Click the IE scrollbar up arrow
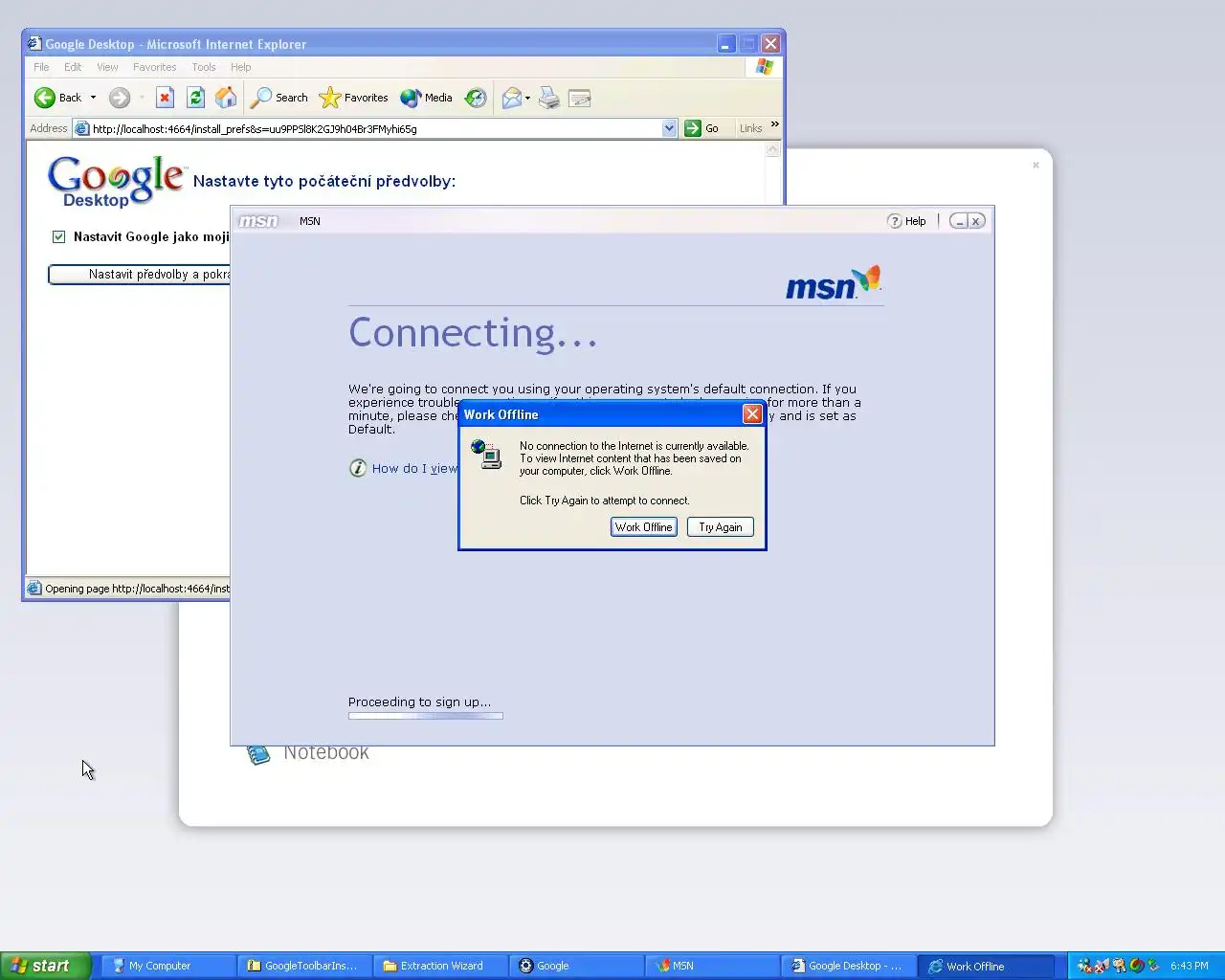1225x980 pixels. tap(773, 150)
